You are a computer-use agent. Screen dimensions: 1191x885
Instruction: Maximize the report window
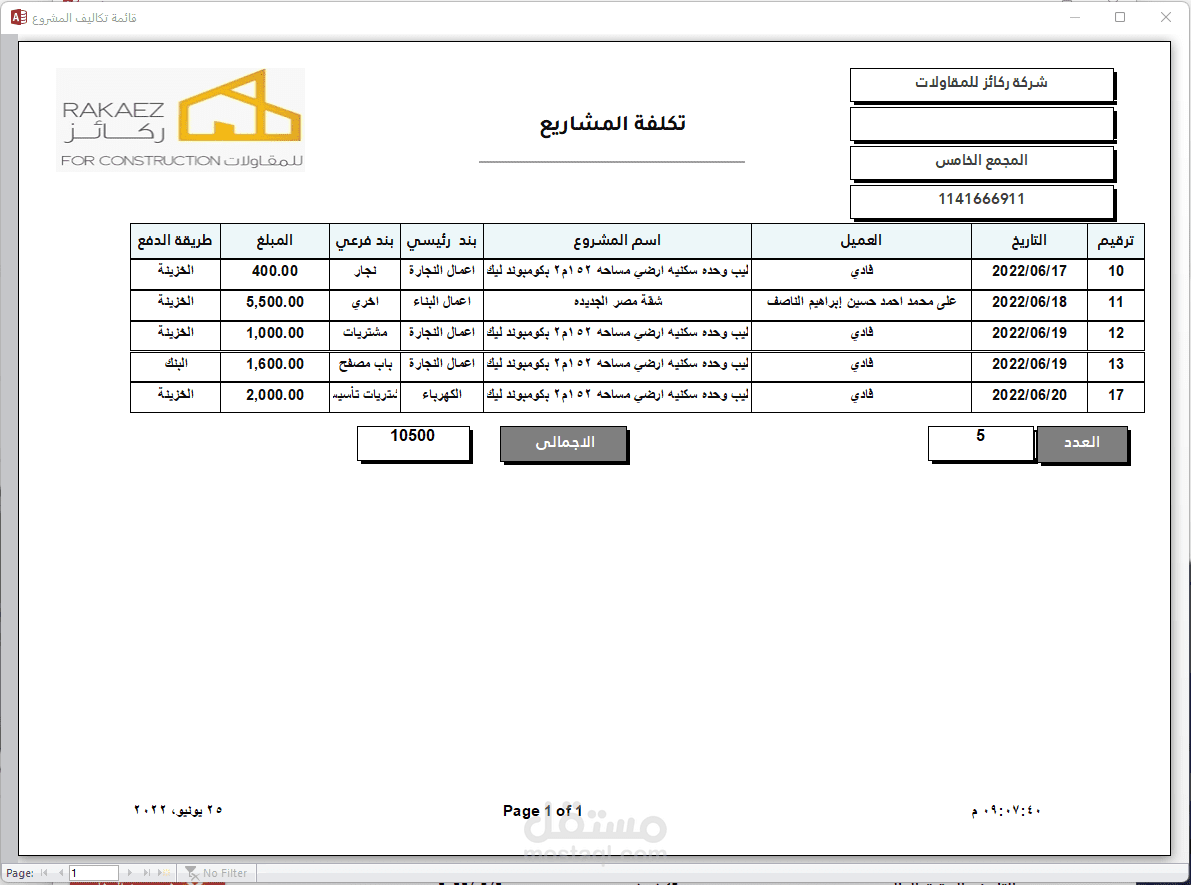pos(1120,17)
